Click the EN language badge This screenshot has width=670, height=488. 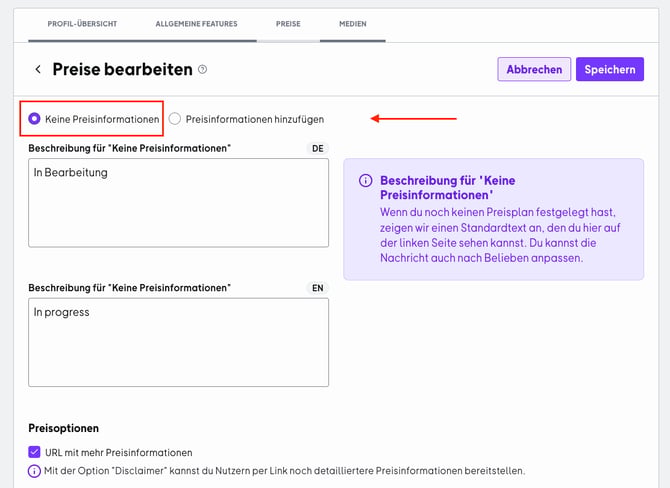pyautogui.click(x=317, y=288)
